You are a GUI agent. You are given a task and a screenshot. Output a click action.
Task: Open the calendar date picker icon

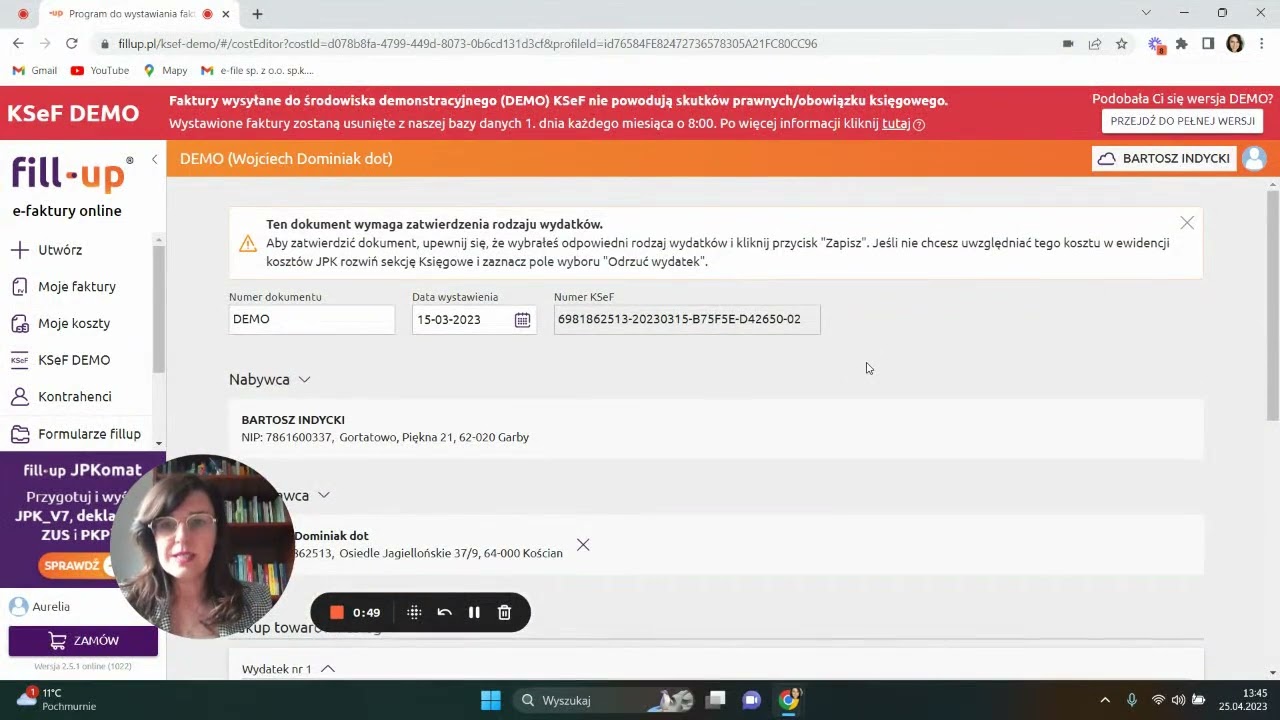coord(522,320)
